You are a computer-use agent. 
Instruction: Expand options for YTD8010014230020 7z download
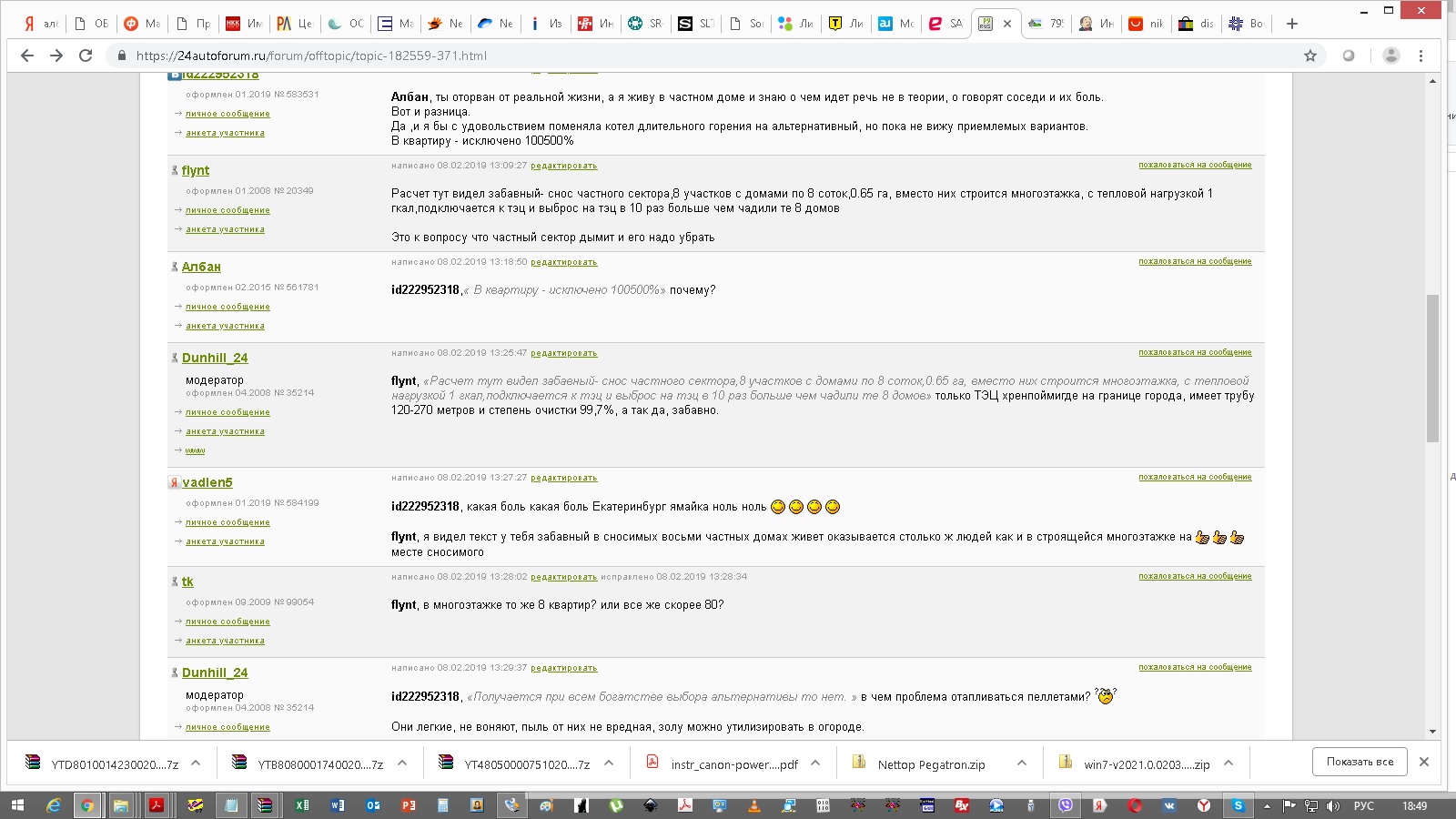[x=196, y=763]
